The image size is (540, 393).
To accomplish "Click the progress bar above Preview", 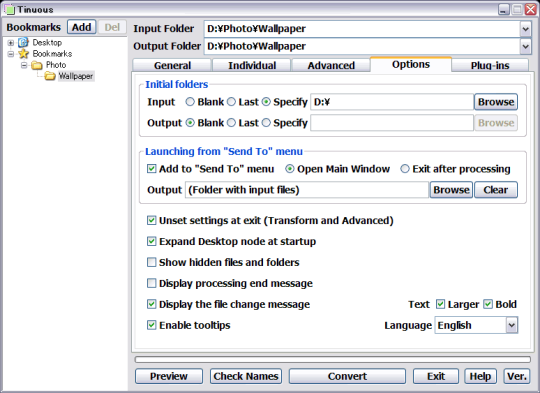I will tap(333, 360).
